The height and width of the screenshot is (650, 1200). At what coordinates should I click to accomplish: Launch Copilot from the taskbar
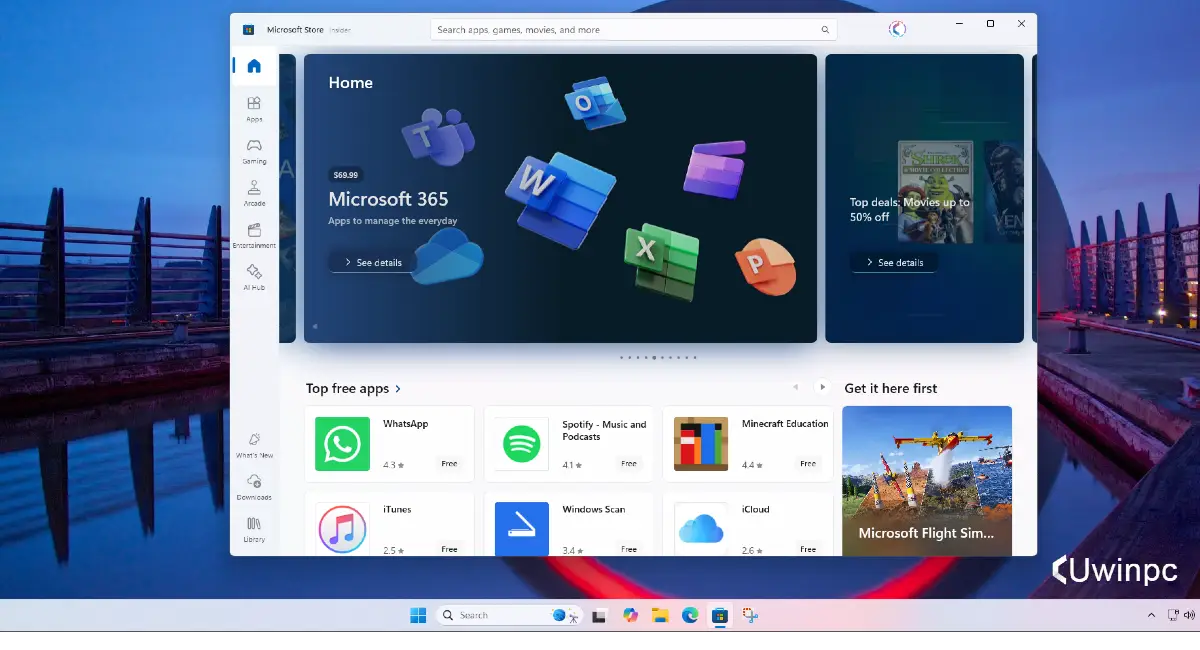(x=630, y=616)
